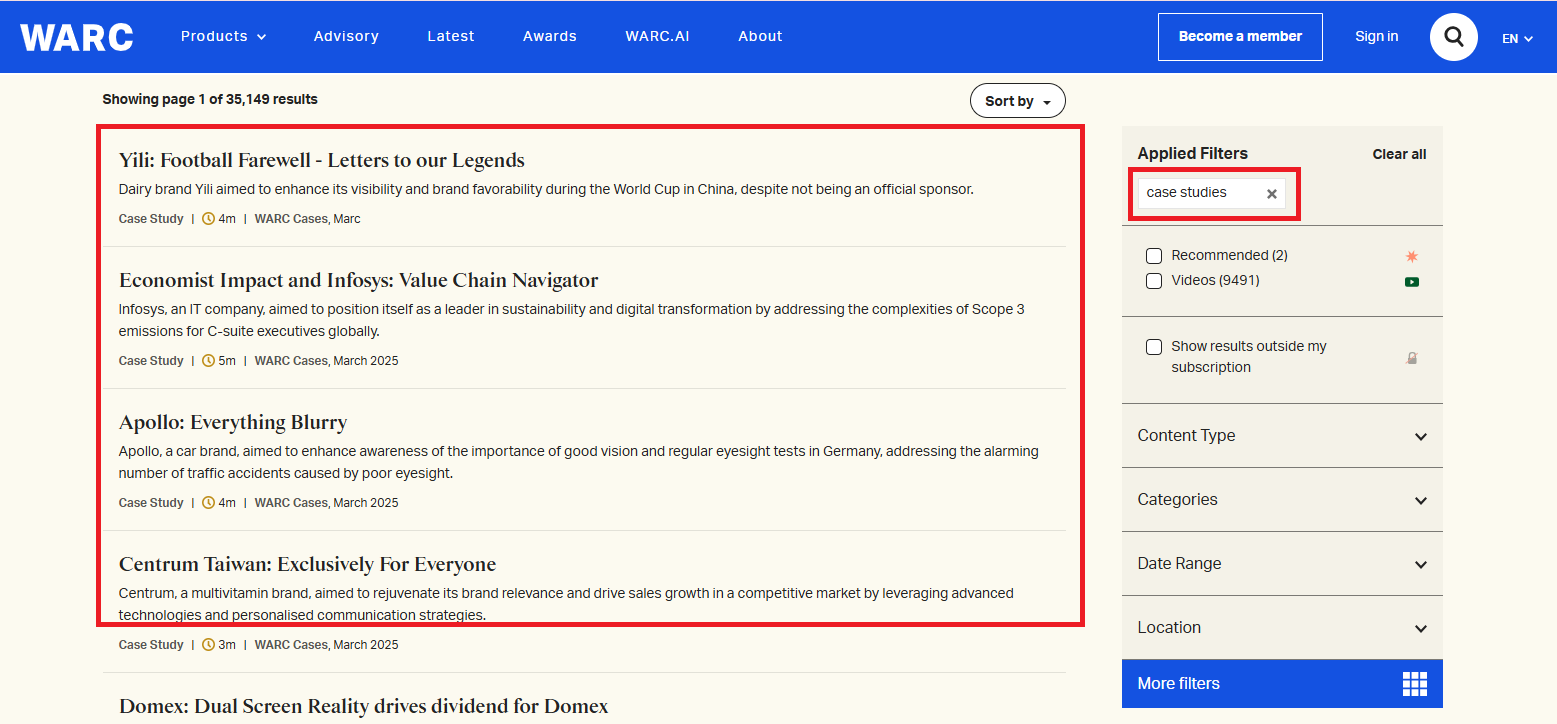This screenshot has width=1557, height=724.
Task: Click the subscription padlock icon
Action: [1412, 358]
